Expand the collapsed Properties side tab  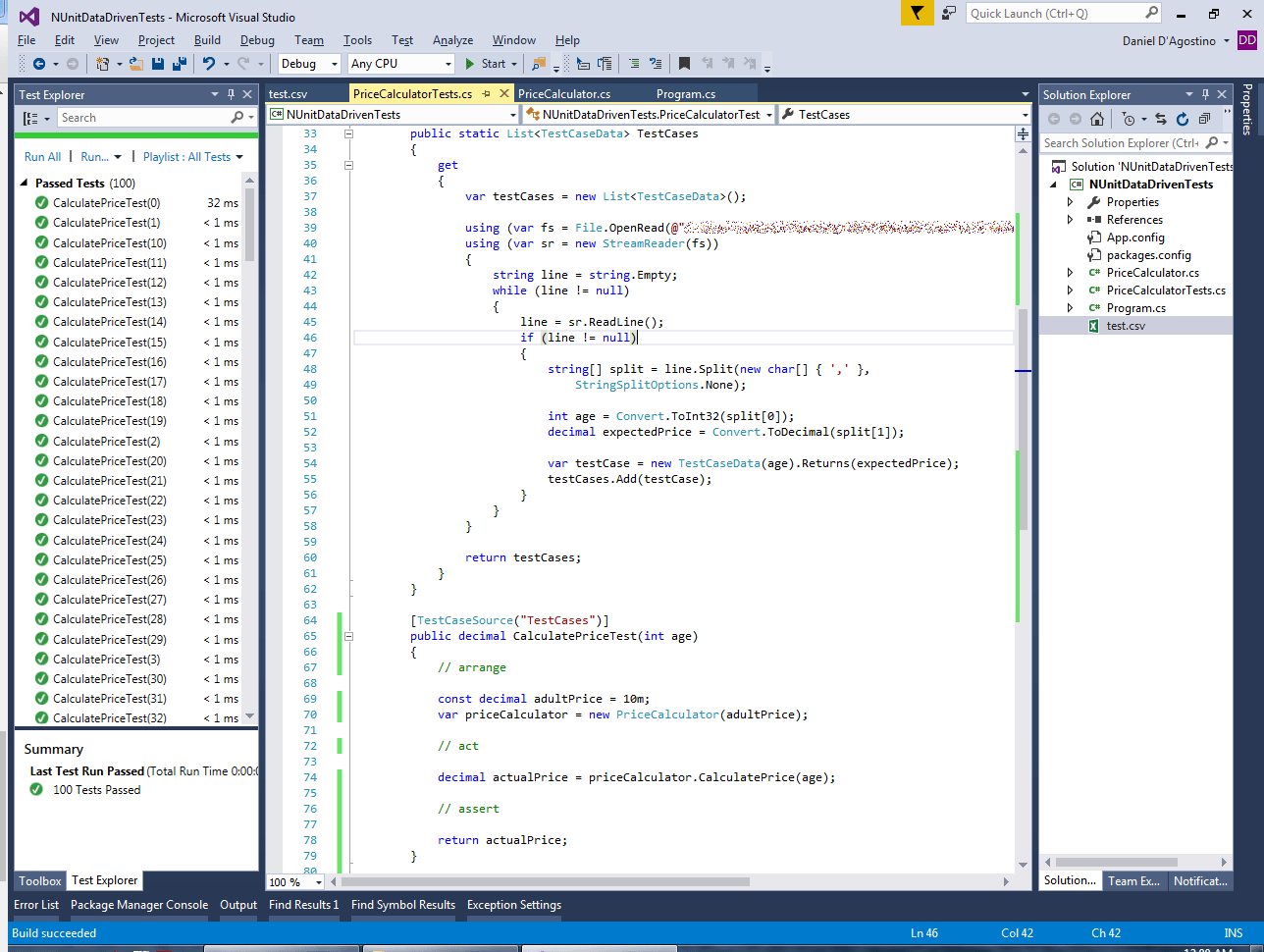click(x=1248, y=110)
